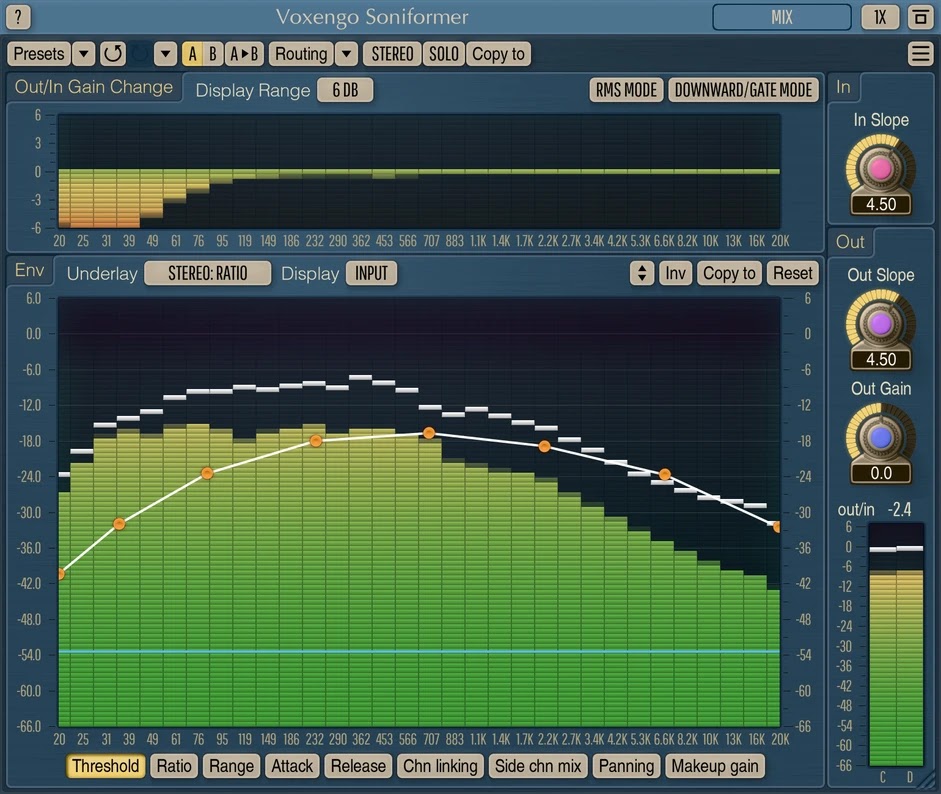Screen dimensions: 941x794
Task: Click the envelope point near 232 Hz
Action: tap(316, 441)
